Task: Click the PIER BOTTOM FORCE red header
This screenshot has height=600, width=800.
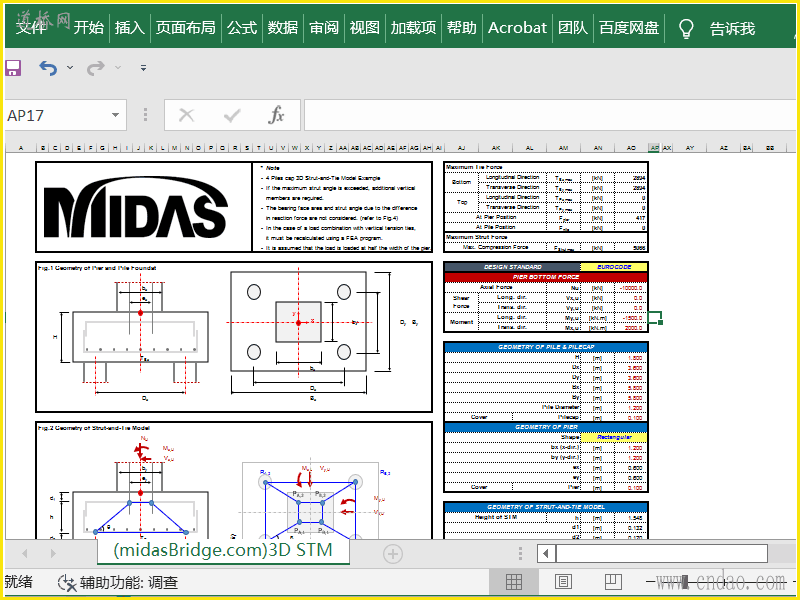Action: (546, 277)
